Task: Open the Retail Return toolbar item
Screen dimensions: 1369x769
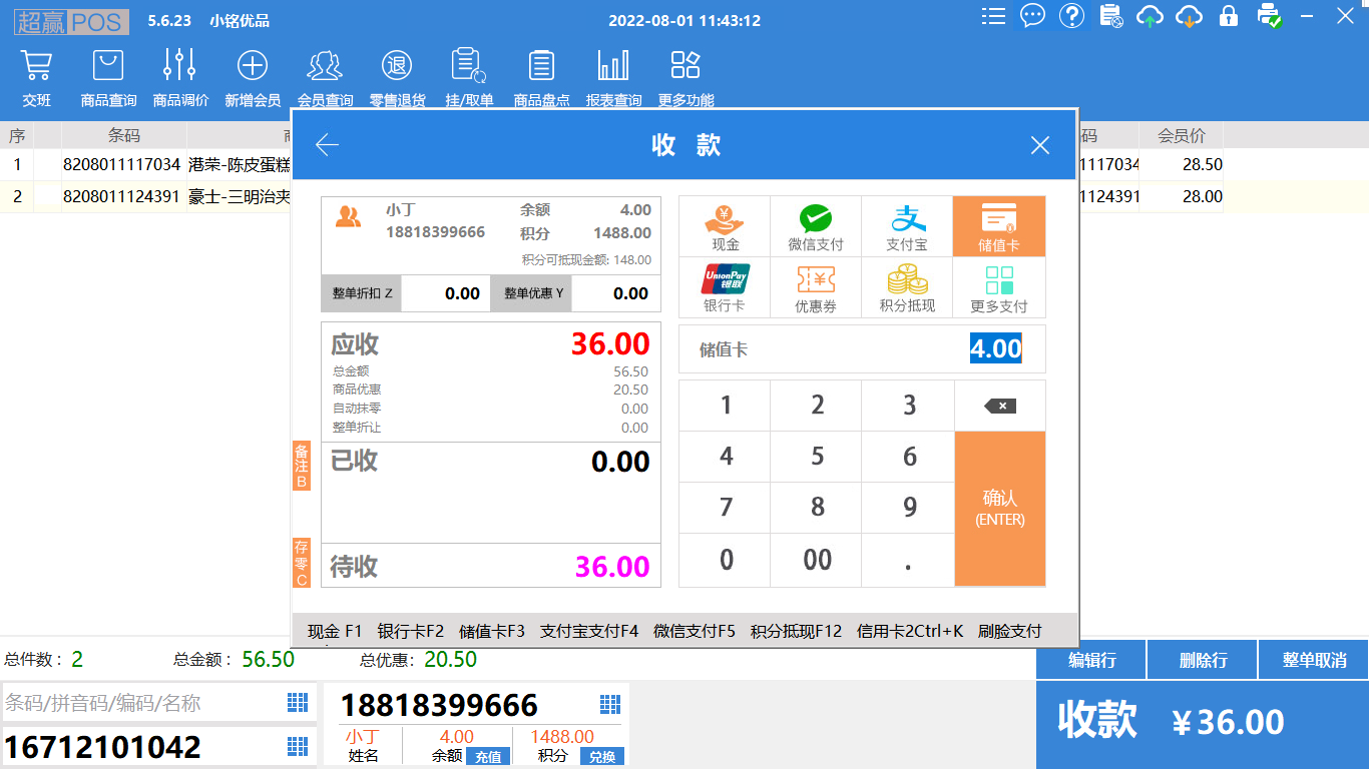Action: [397, 78]
